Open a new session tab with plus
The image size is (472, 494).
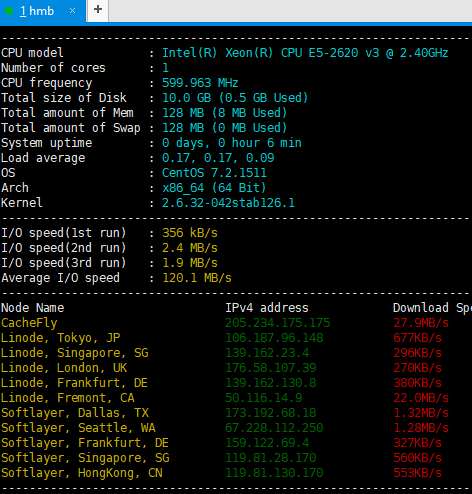pos(98,10)
